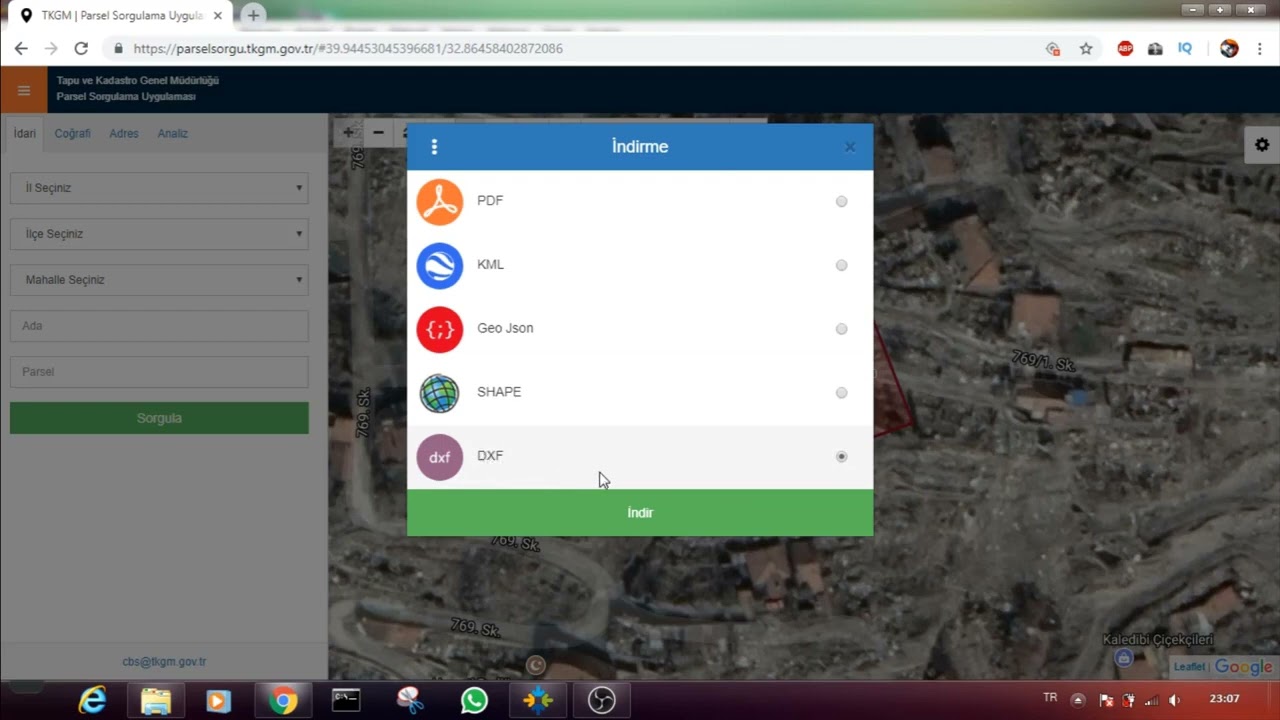Bookmark this page with star icon

click(x=1086, y=48)
